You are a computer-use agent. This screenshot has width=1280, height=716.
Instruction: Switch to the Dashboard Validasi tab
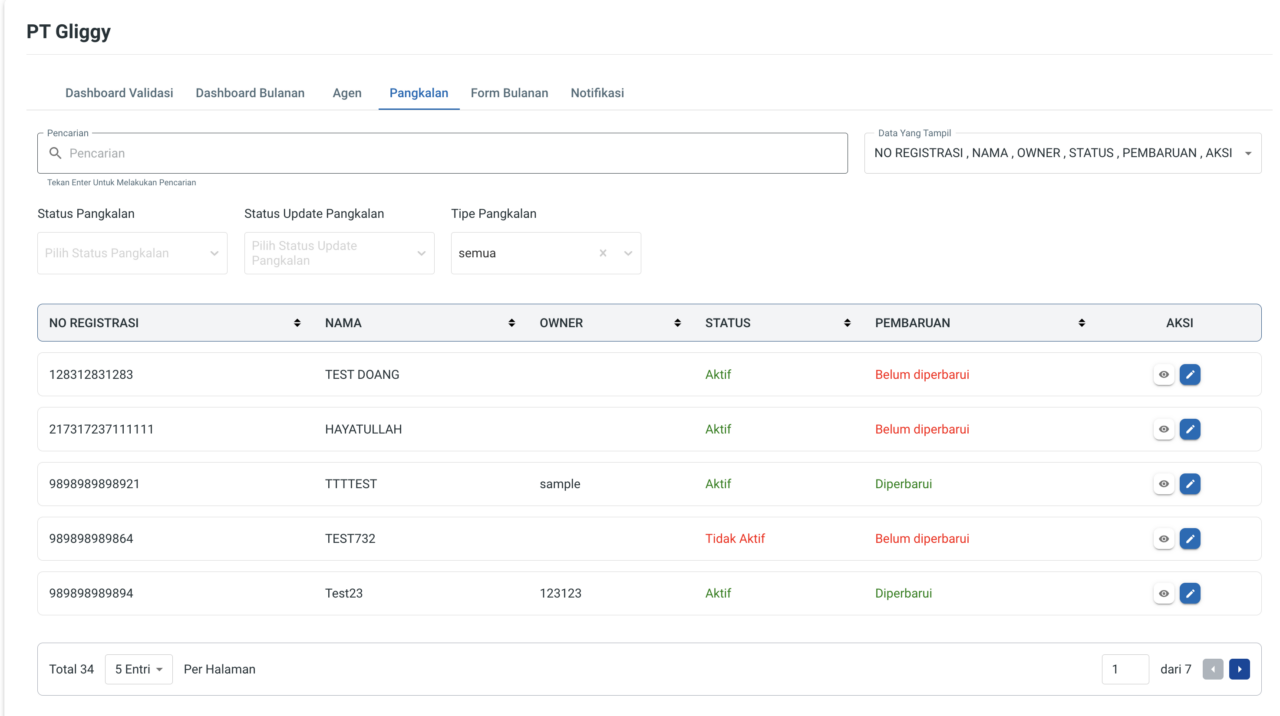[119, 93]
